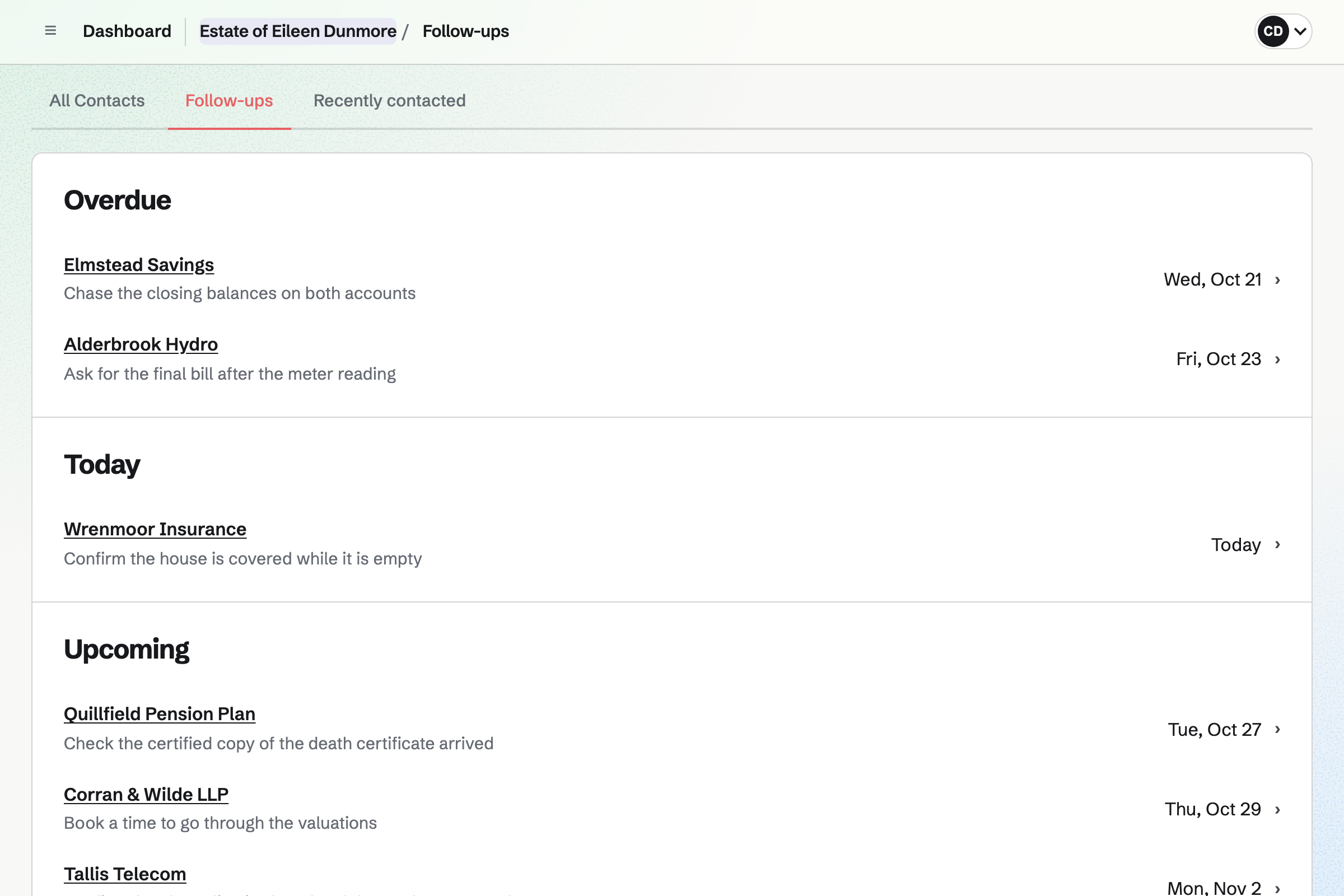The width and height of the screenshot is (1344, 896).
Task: Click 'Chase the closing balances on both accounts'
Action: pyautogui.click(x=240, y=293)
